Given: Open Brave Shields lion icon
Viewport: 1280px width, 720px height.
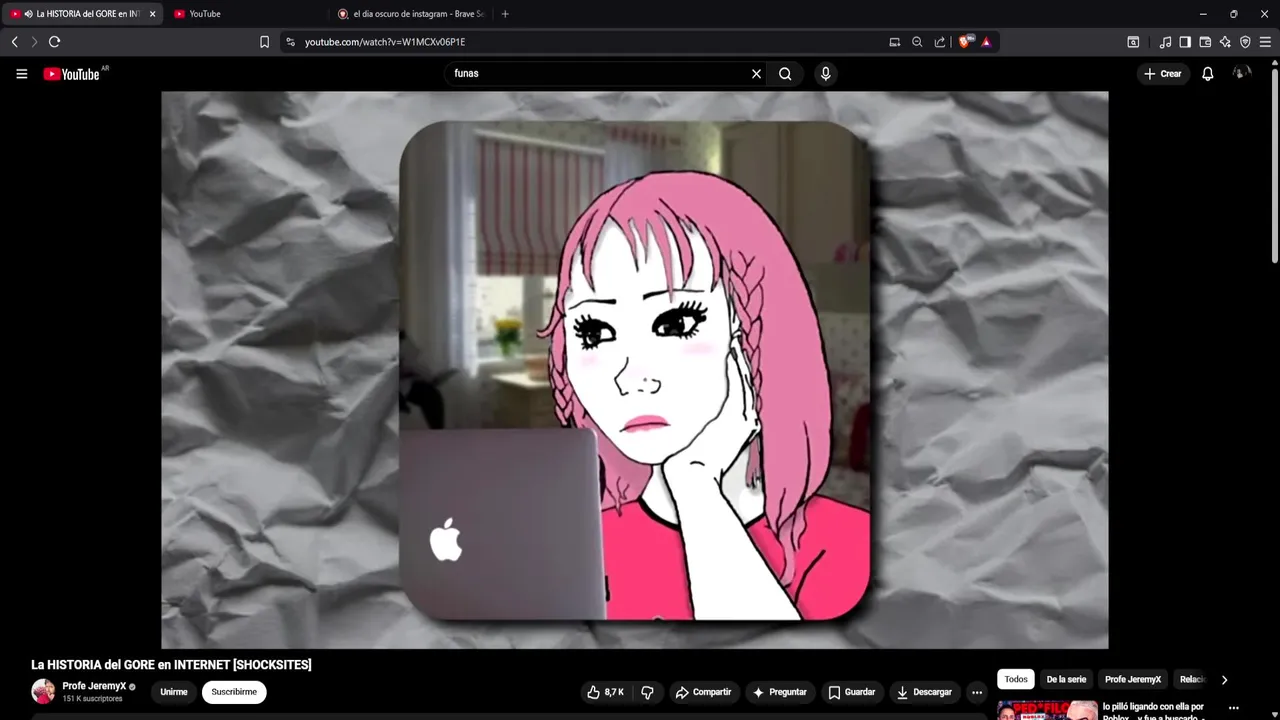Looking at the screenshot, I should [x=965, y=42].
